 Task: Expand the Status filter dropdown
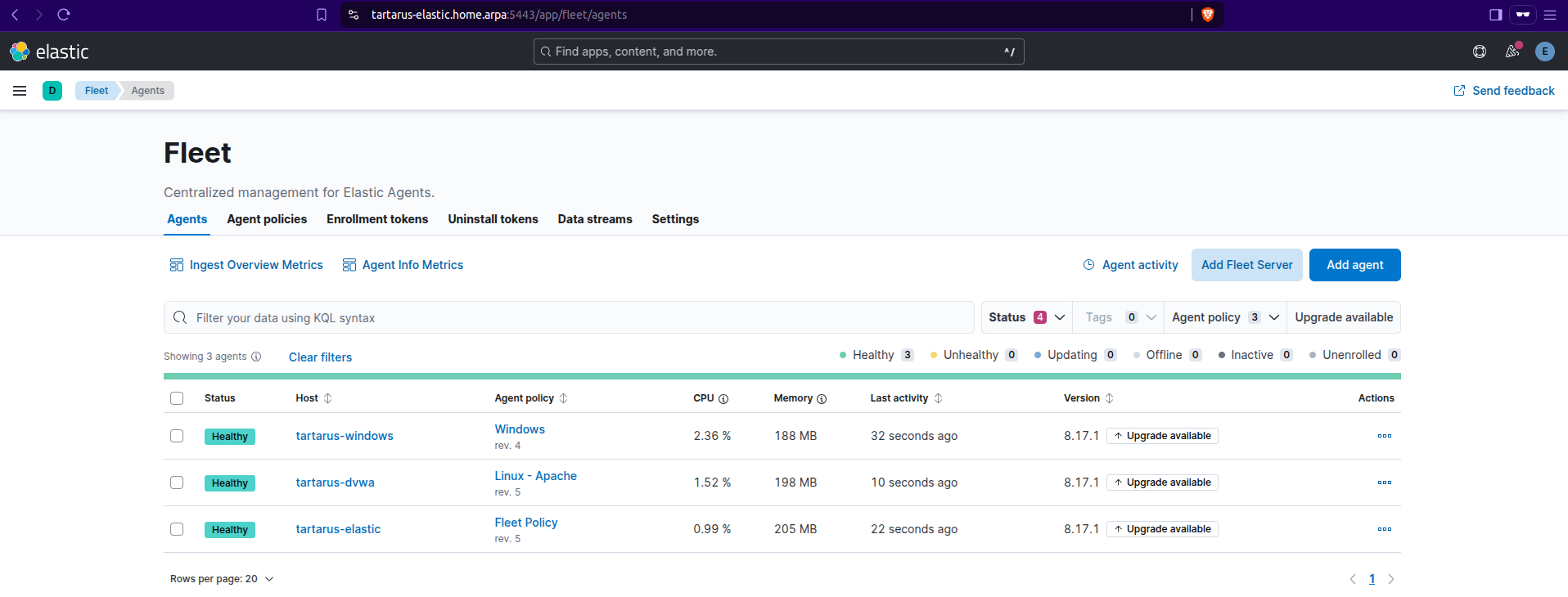pyautogui.click(x=1026, y=317)
